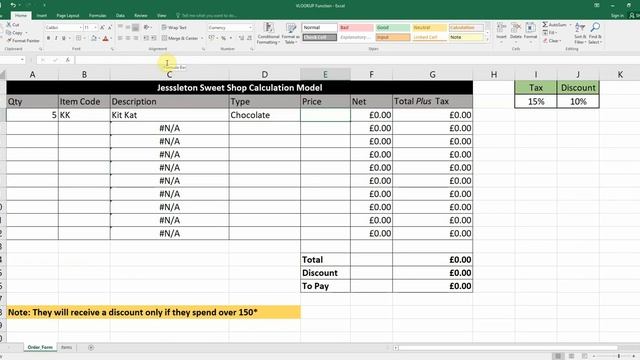Click Increase Decimal icon
The width and height of the screenshot is (640, 360).
pyautogui.click(x=241, y=38)
